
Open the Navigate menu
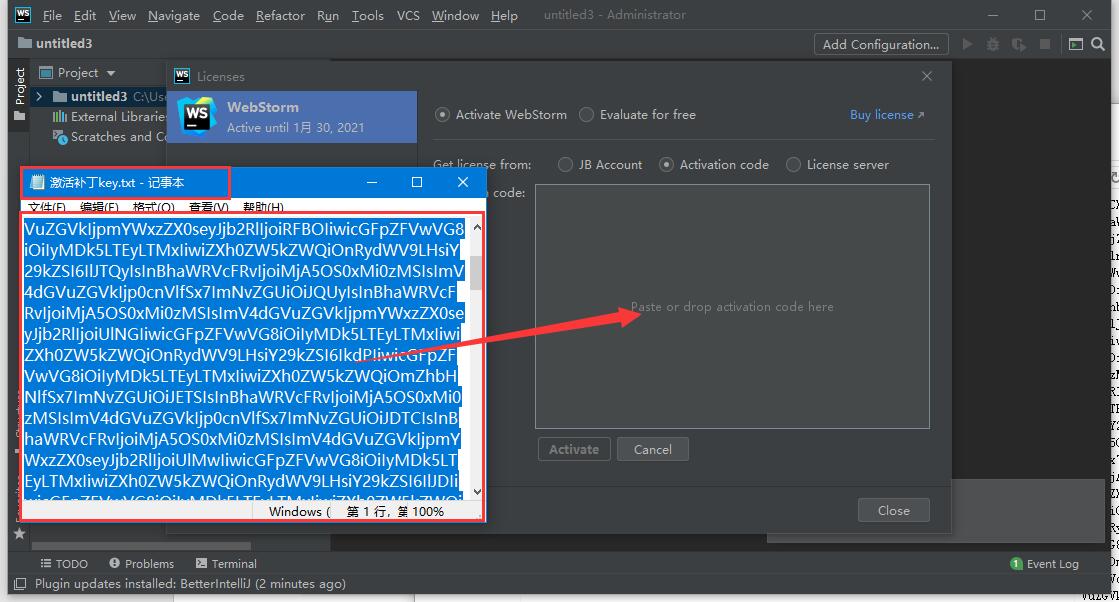click(173, 15)
